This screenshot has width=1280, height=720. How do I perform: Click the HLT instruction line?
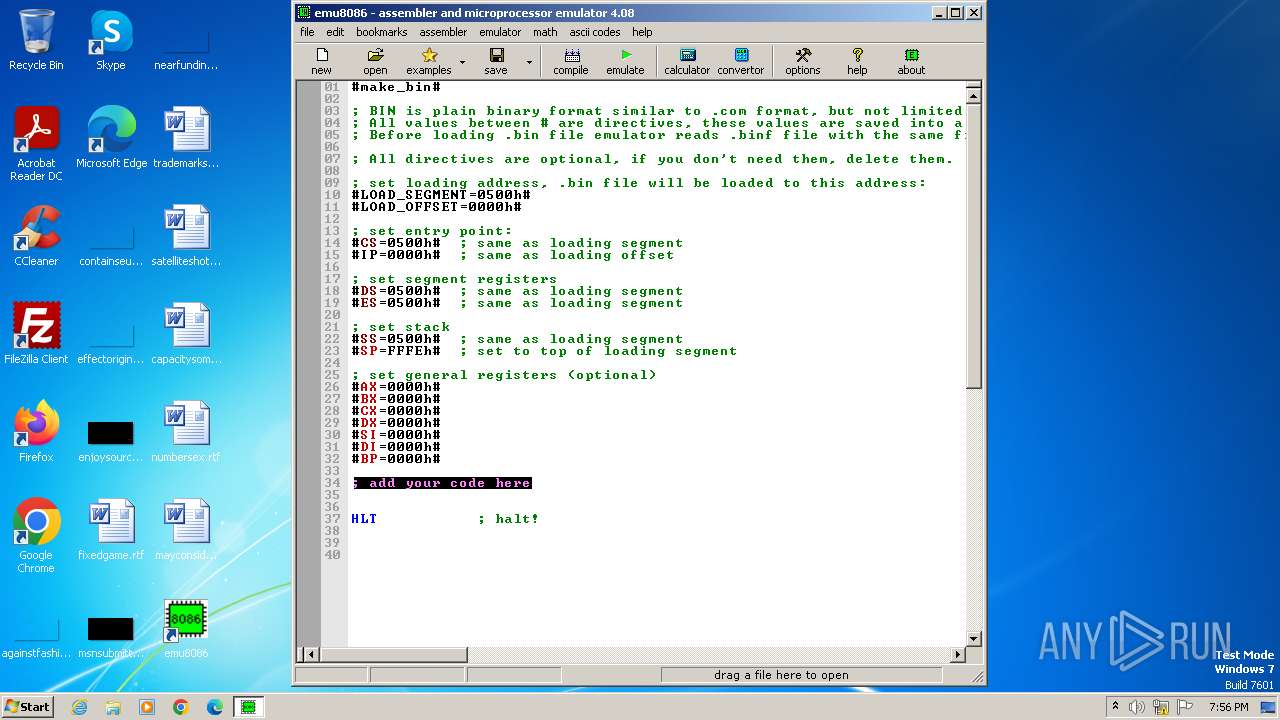[x=445, y=519]
